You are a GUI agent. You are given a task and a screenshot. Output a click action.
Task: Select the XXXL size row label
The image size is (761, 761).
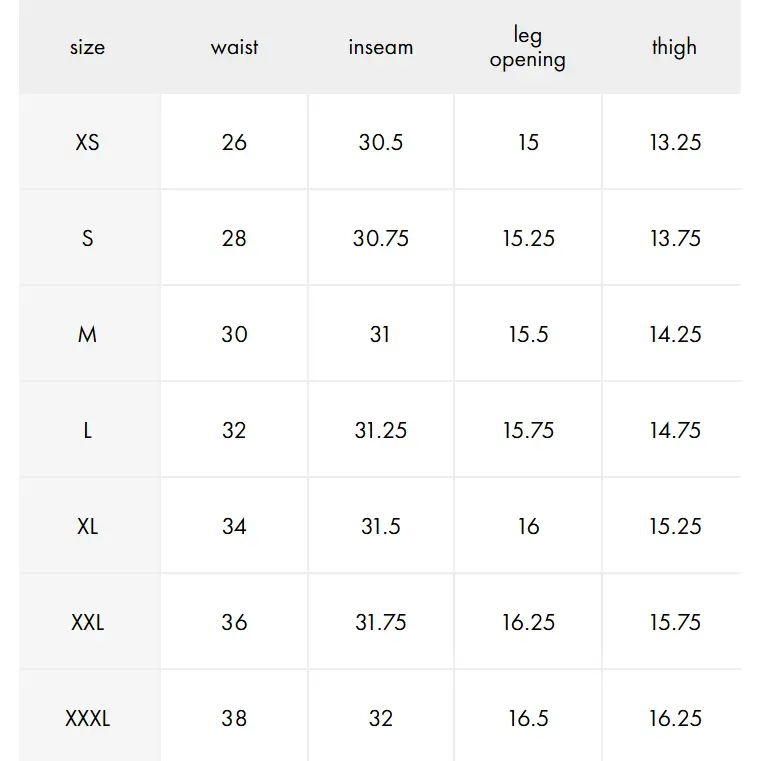(x=88, y=718)
